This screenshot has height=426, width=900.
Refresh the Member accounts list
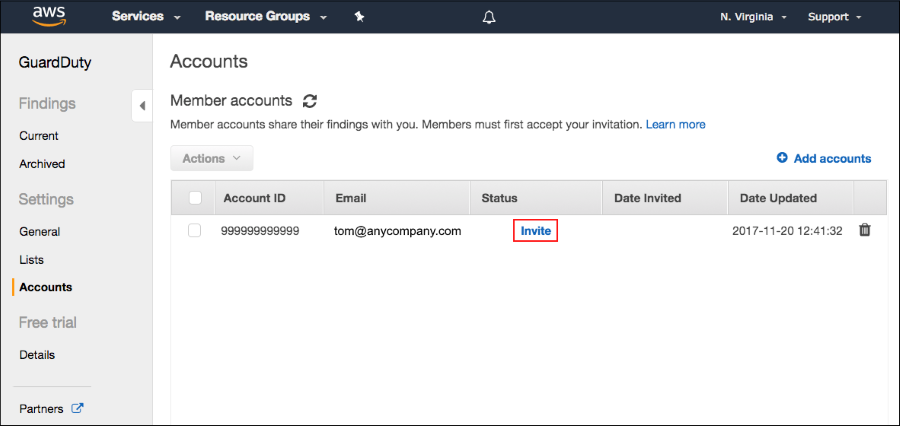(310, 101)
